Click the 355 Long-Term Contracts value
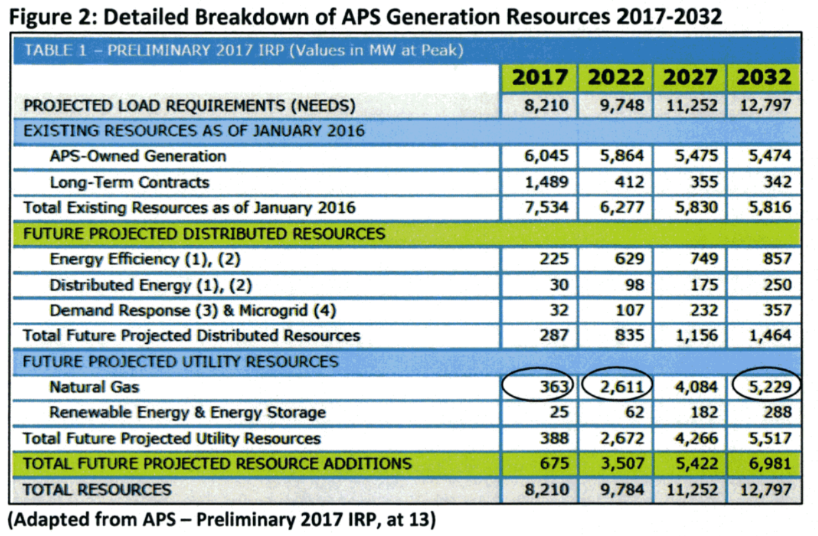The width and height of the screenshot is (818, 536). coord(704,182)
